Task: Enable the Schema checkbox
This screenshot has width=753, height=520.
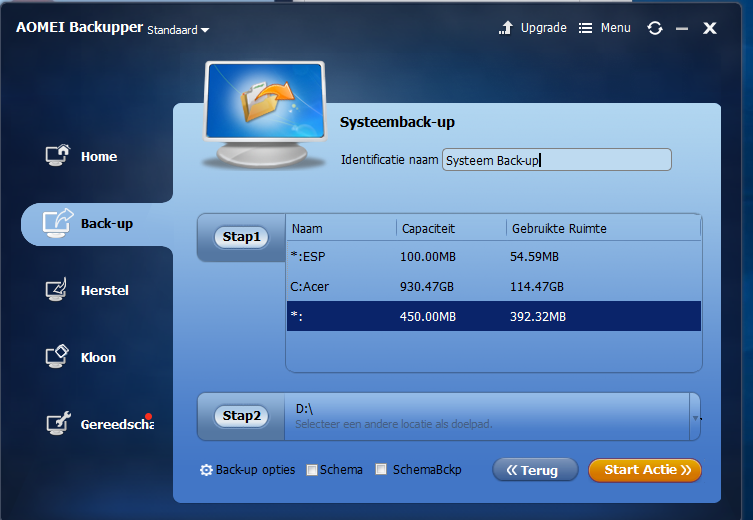Action: 312,470
